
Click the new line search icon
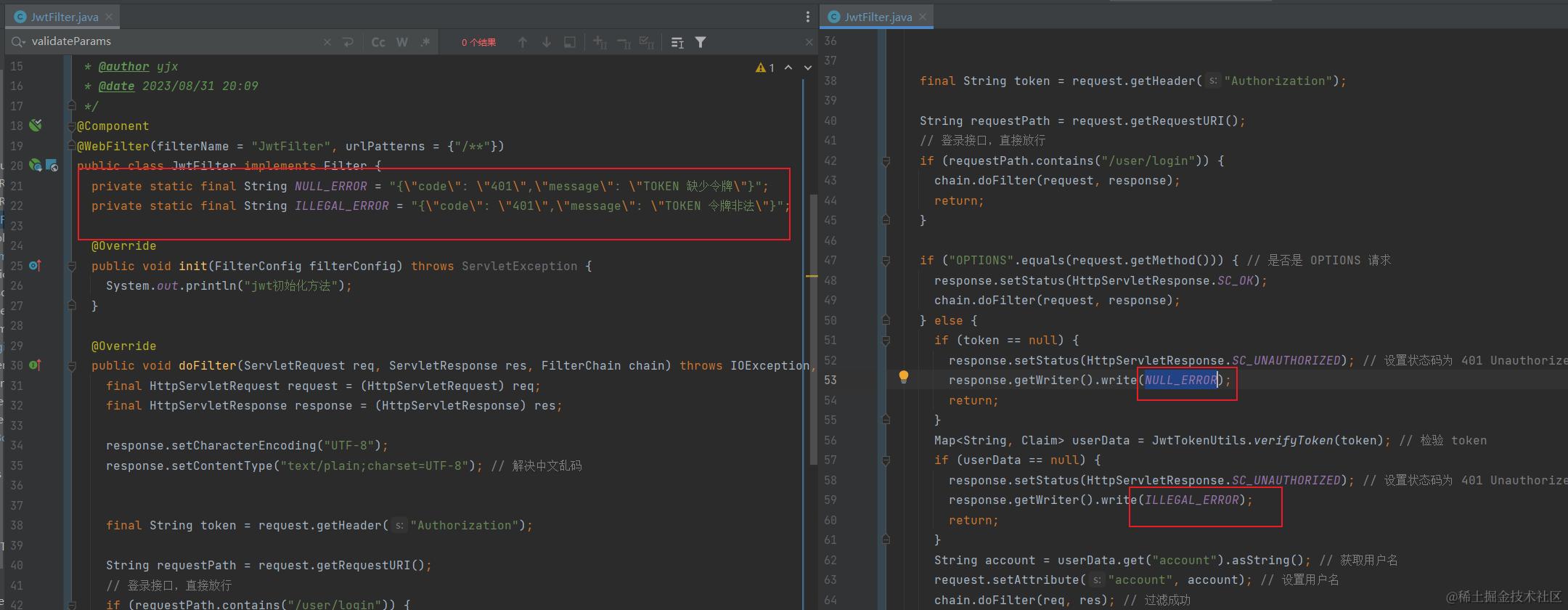pyautogui.click(x=348, y=42)
